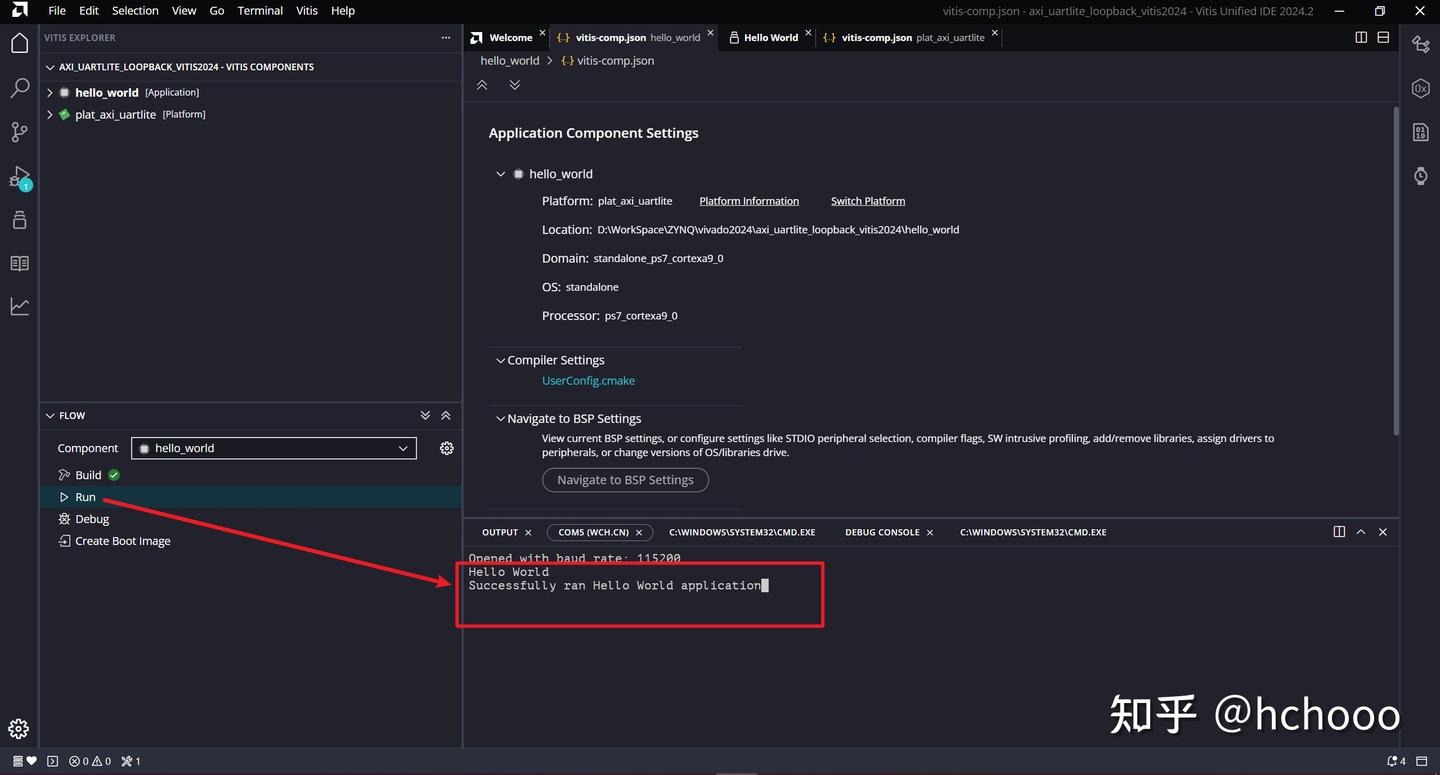Screen dimensions: 1440x775
Task: Open settings gear next to Component dropdown
Action: [447, 448]
